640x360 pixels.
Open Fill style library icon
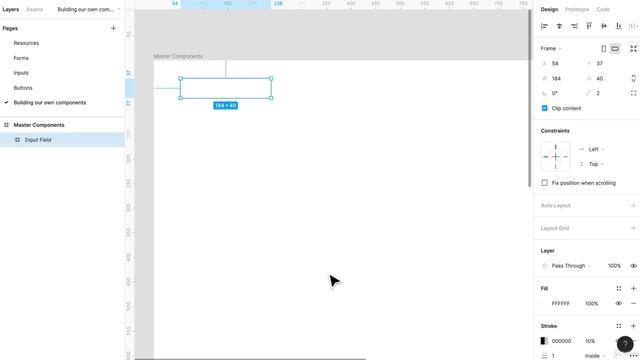click(619, 289)
